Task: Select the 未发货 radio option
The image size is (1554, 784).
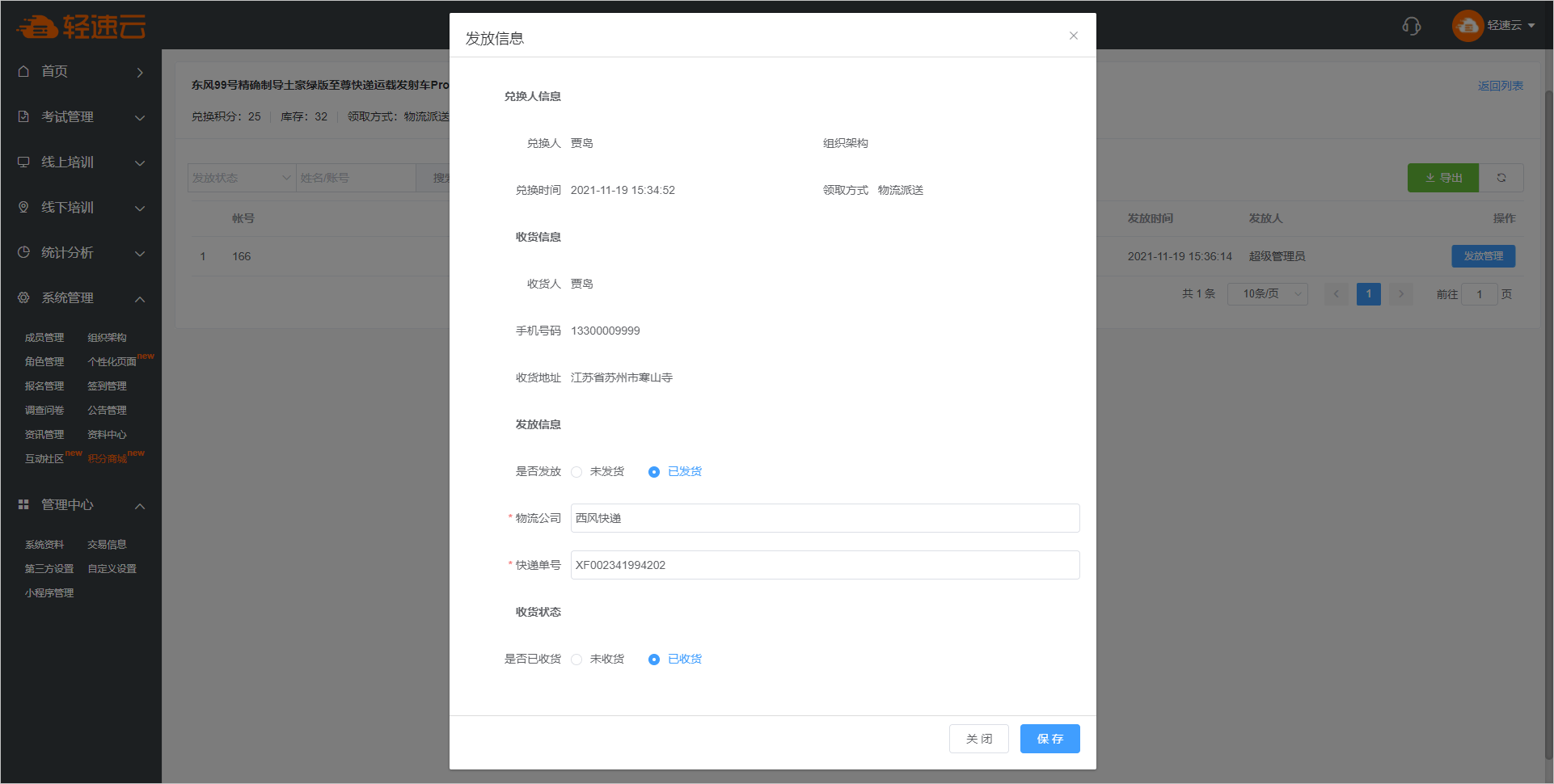Action: [576, 472]
